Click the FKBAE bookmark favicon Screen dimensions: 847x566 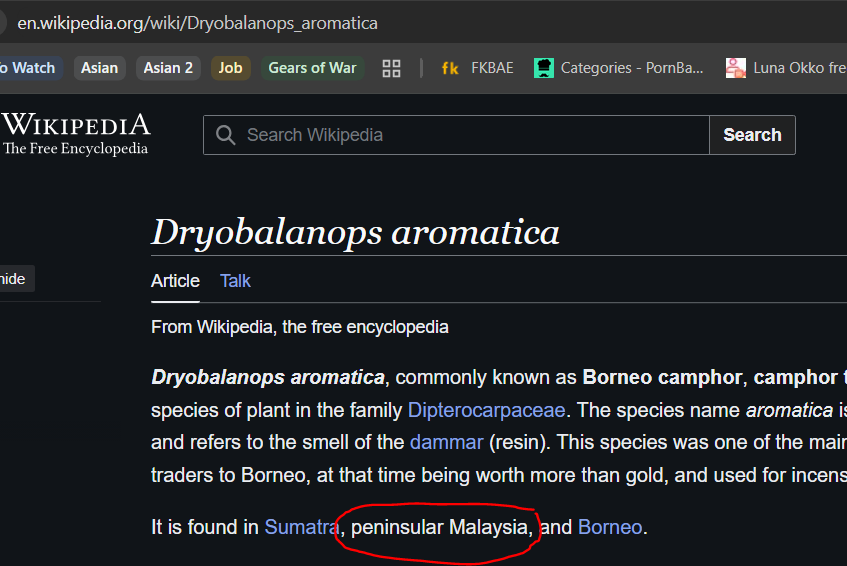(450, 68)
